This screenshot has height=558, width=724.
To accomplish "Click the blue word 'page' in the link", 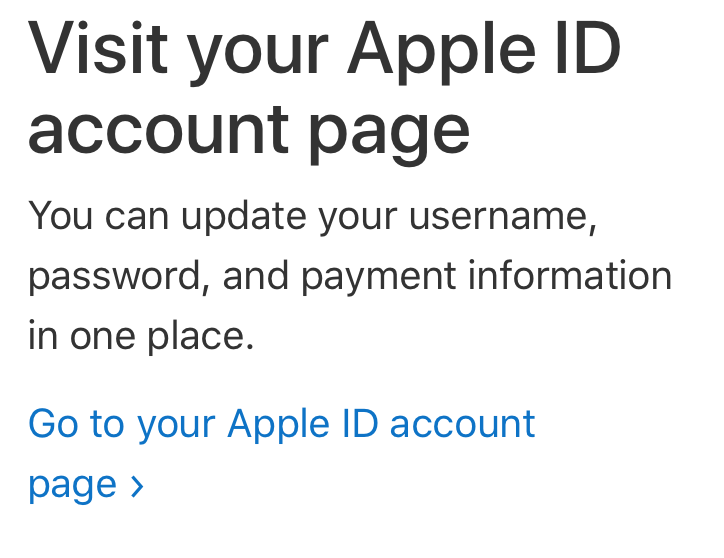I will [72, 487].
